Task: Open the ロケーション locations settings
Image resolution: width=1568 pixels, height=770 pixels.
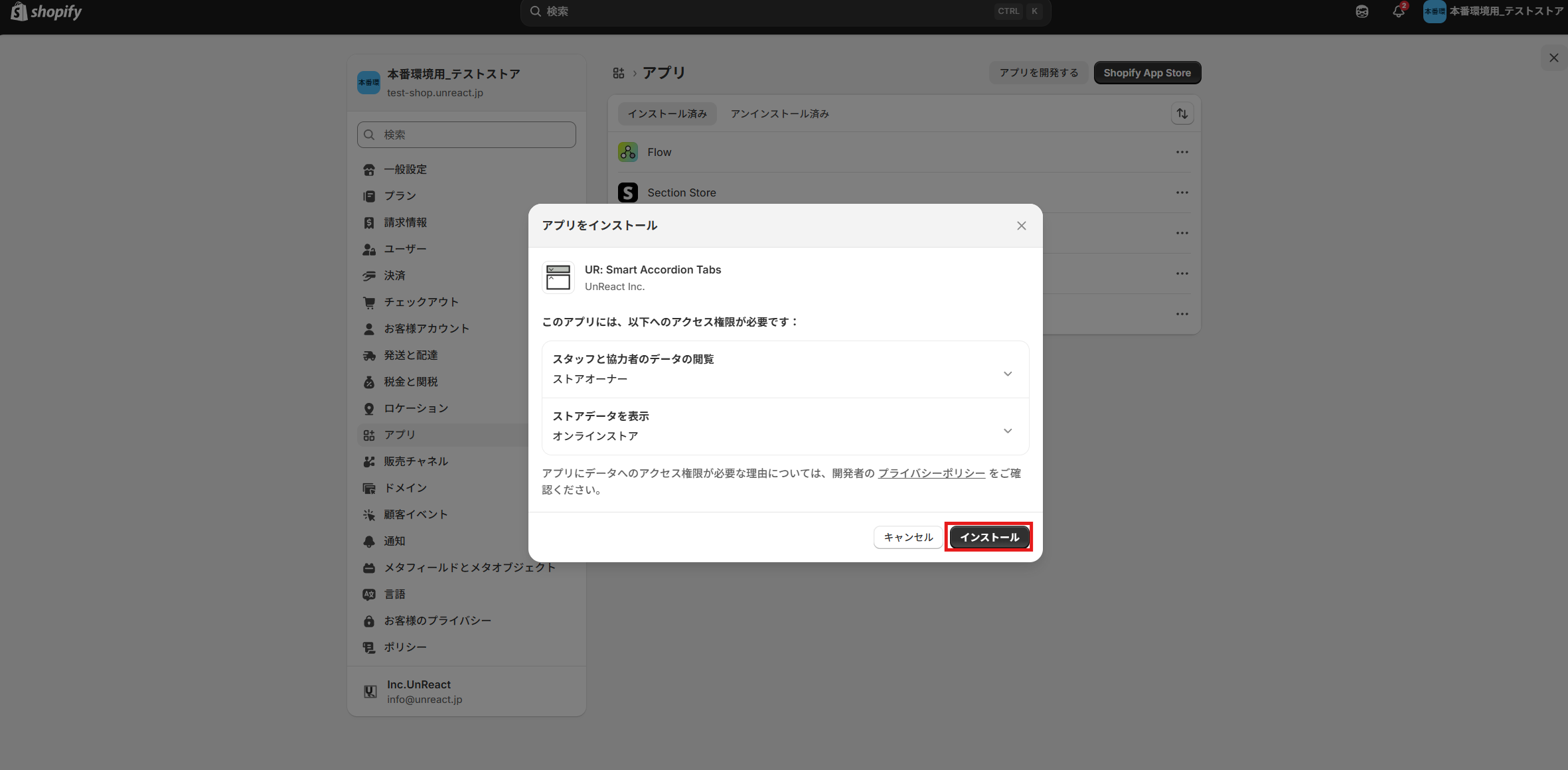Action: point(370,408)
